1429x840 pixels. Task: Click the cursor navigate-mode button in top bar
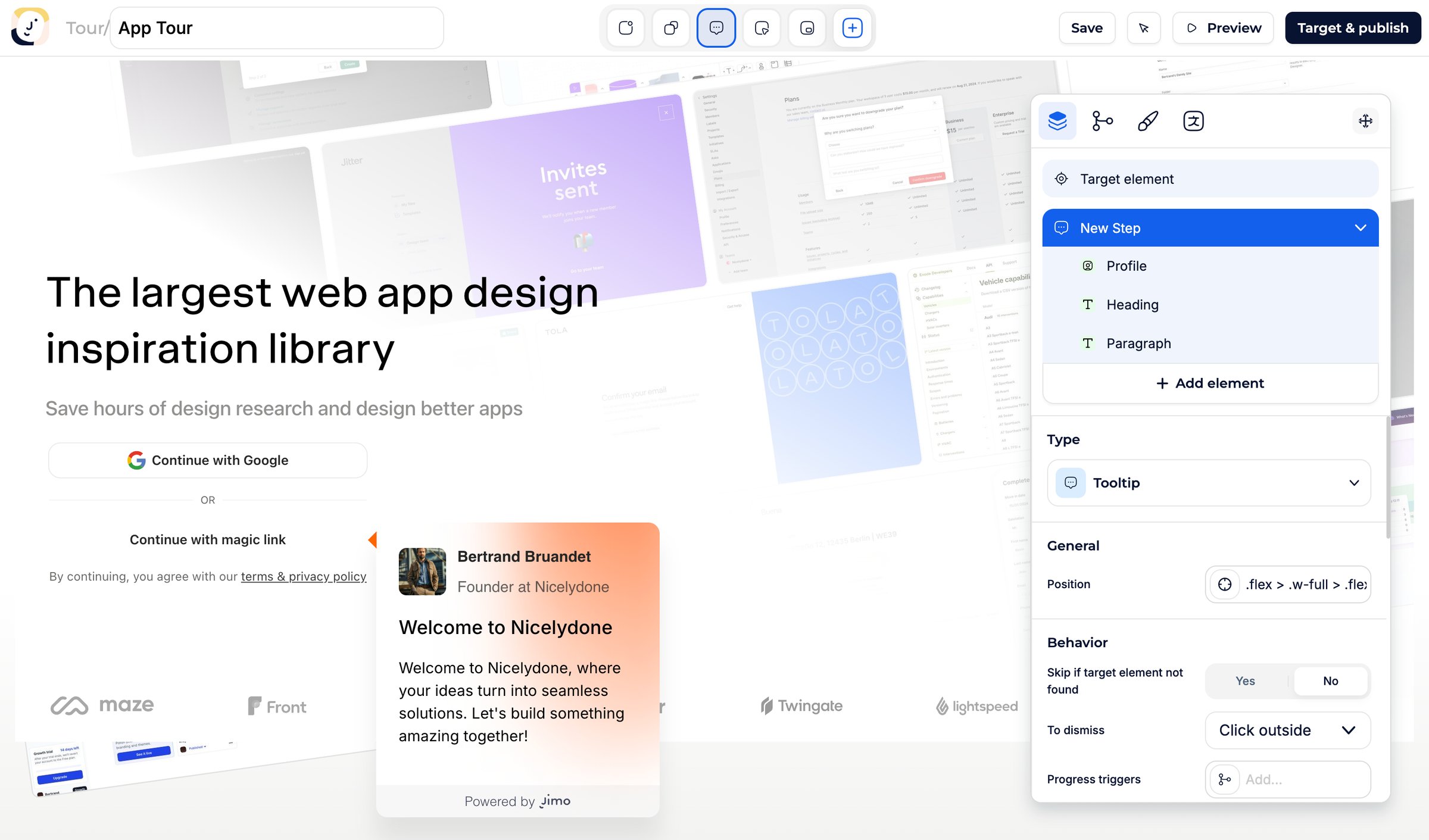(1144, 28)
